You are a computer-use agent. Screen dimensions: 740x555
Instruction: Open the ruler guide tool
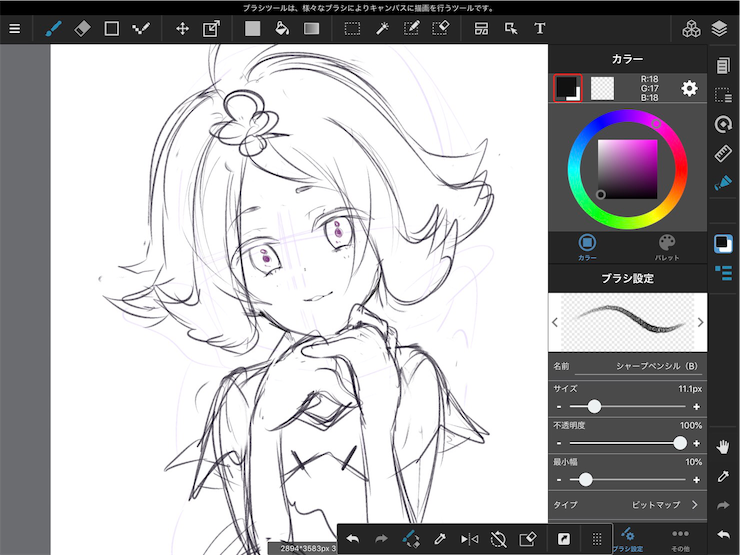(723, 154)
